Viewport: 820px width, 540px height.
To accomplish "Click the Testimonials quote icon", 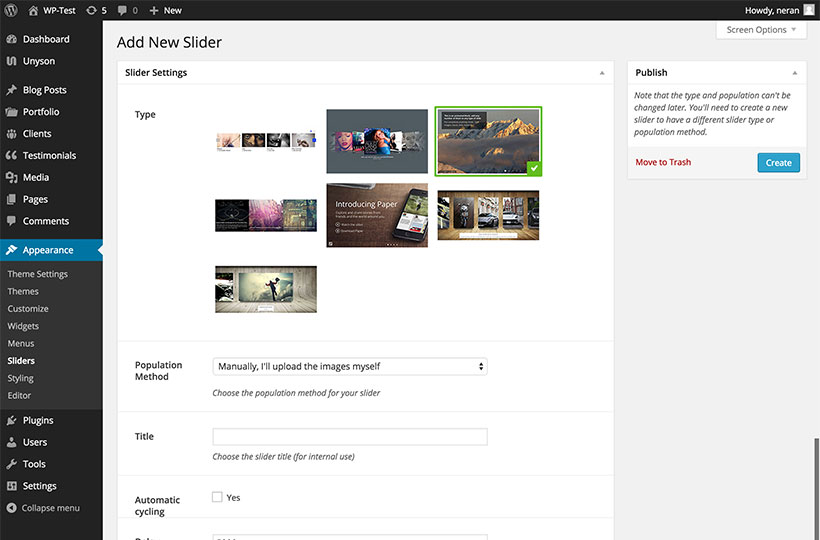I will click(12, 156).
